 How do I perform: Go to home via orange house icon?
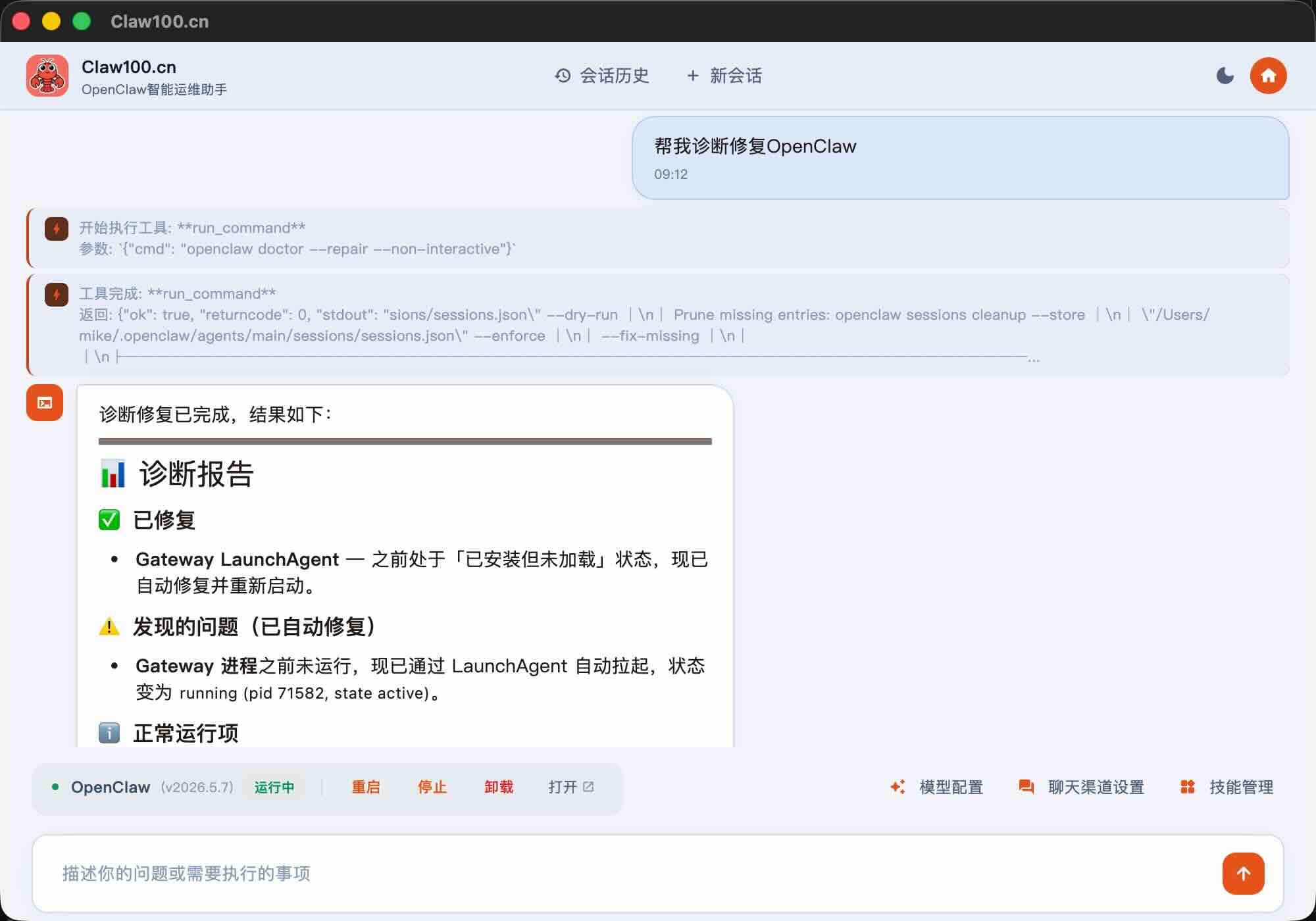coord(1269,76)
